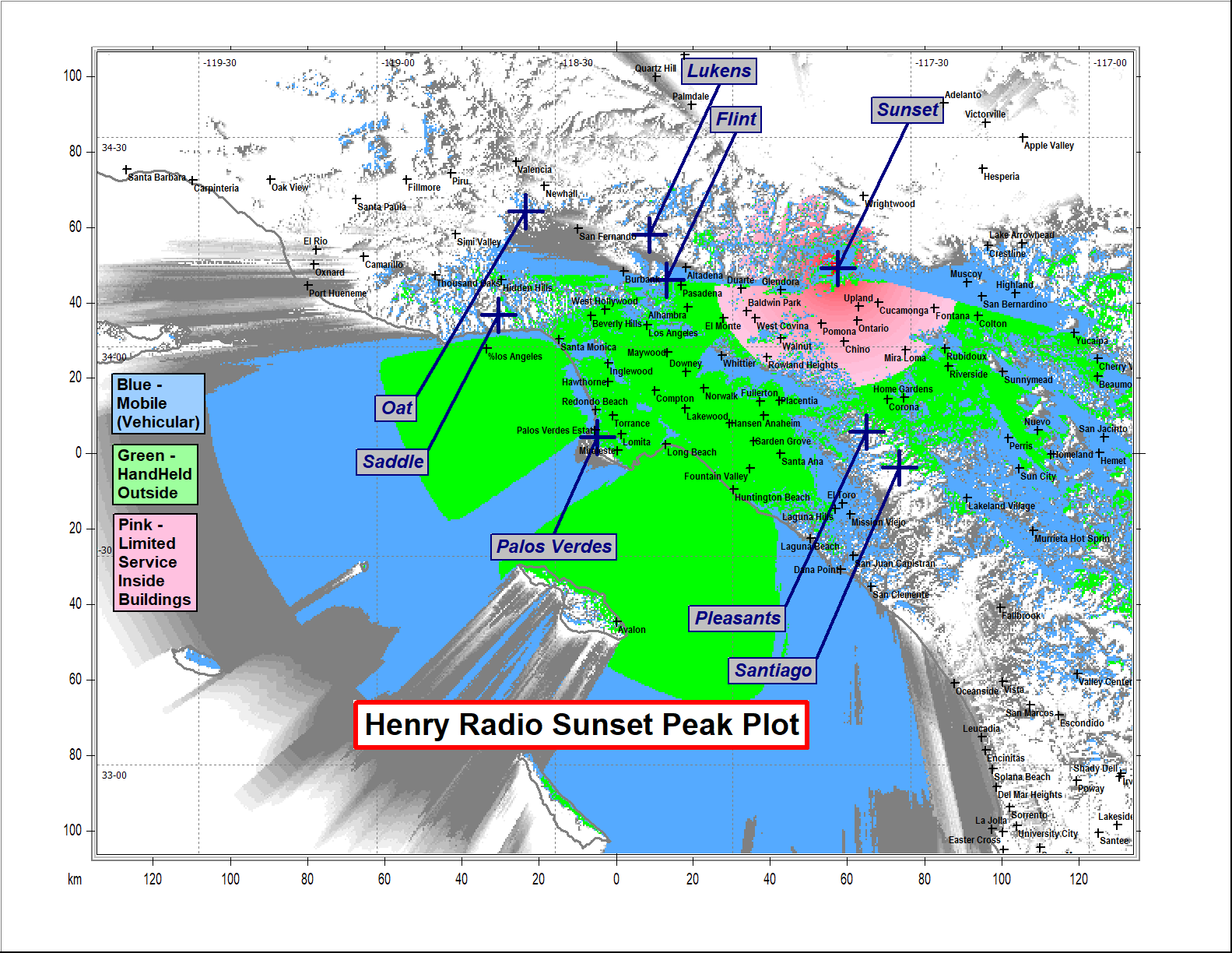1232x953 pixels.
Task: Click the Oat site label
Action: [396, 408]
